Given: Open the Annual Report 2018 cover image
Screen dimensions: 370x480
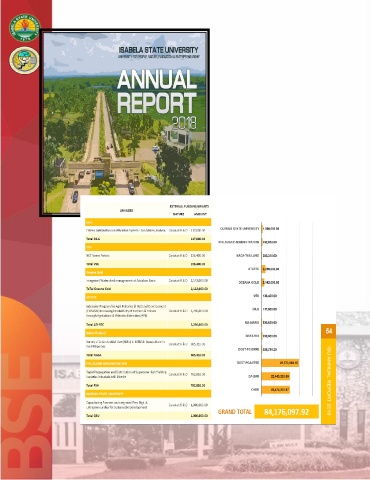Looking at the screenshot, I should pyautogui.click(x=125, y=123).
